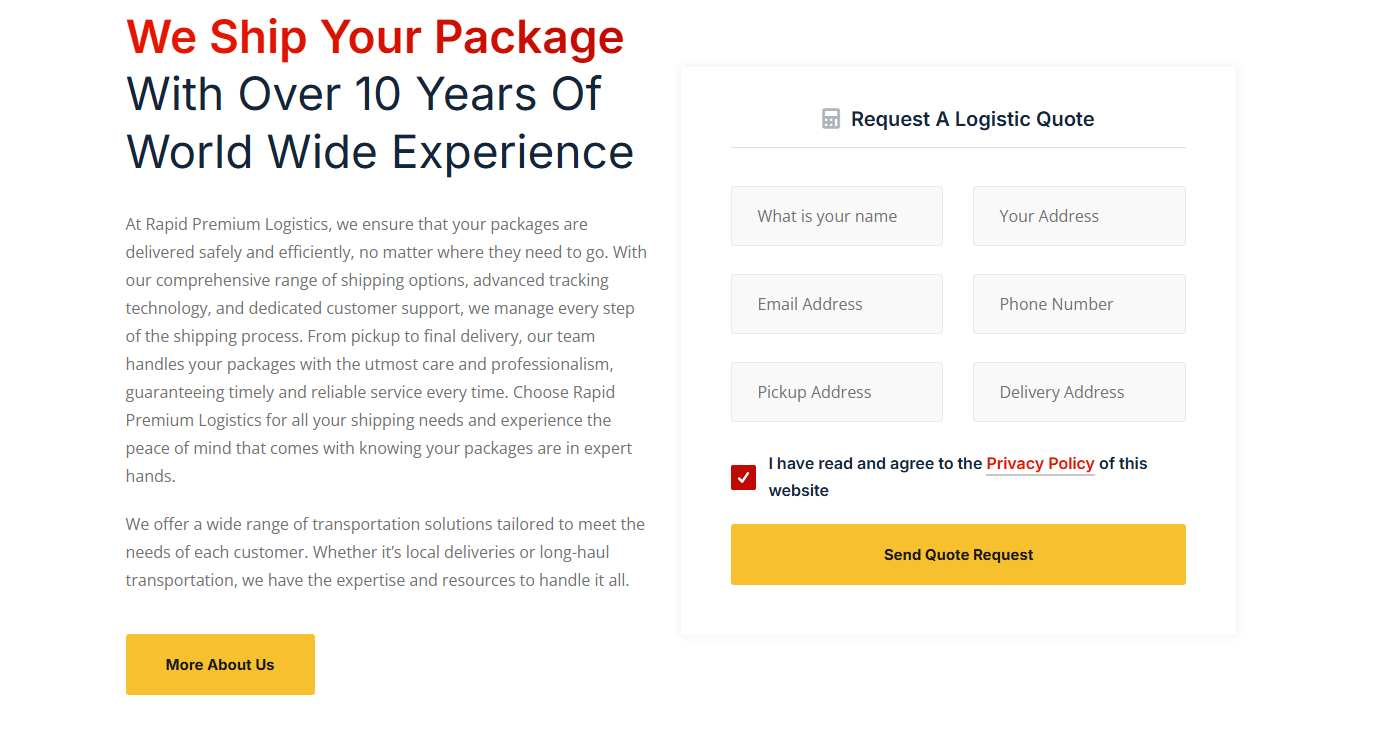Focus the Pickup Address input
Image resolution: width=1393 pixels, height=745 pixels.
click(x=836, y=392)
